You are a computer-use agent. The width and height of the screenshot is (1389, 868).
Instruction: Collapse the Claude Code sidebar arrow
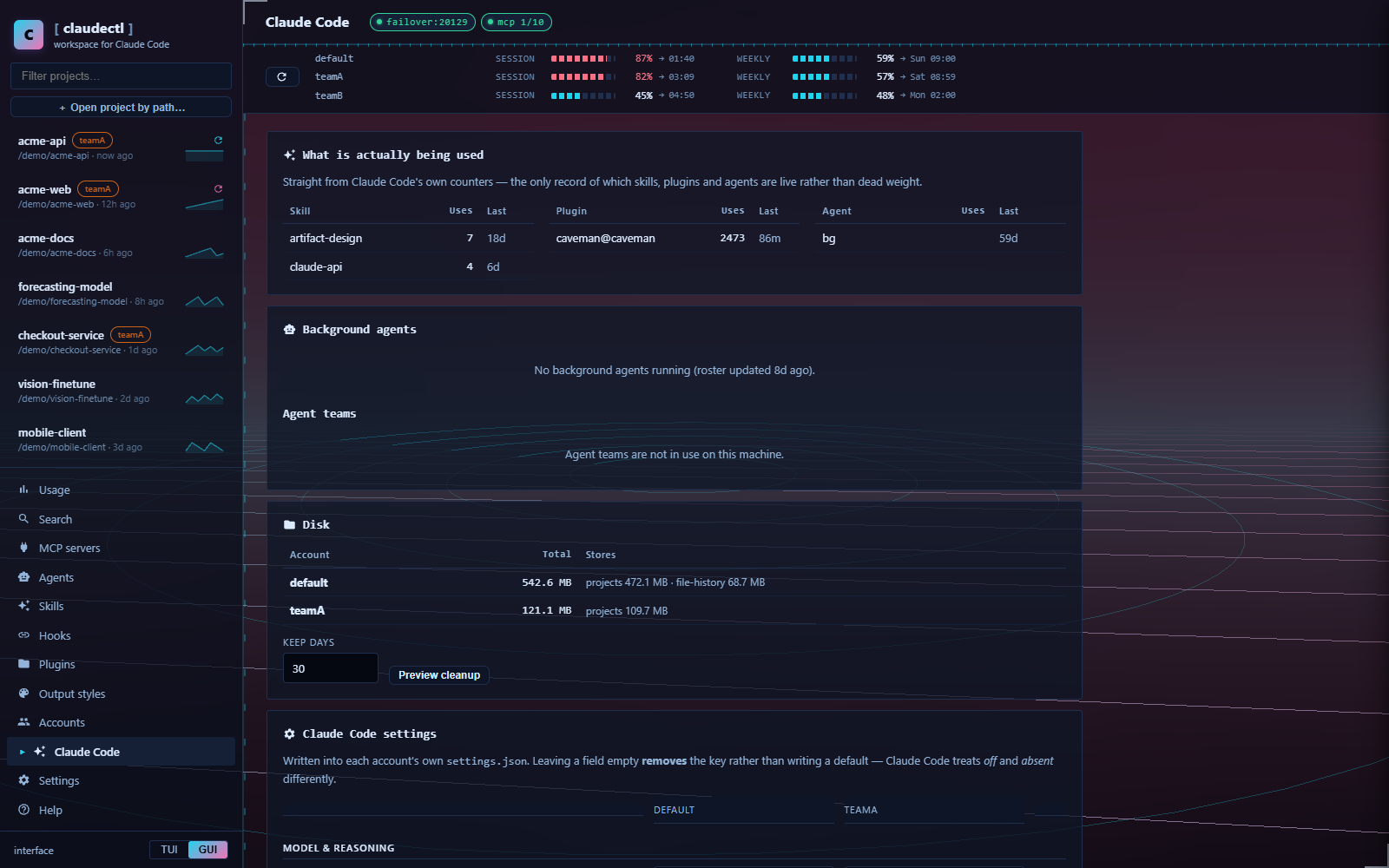pos(22,753)
